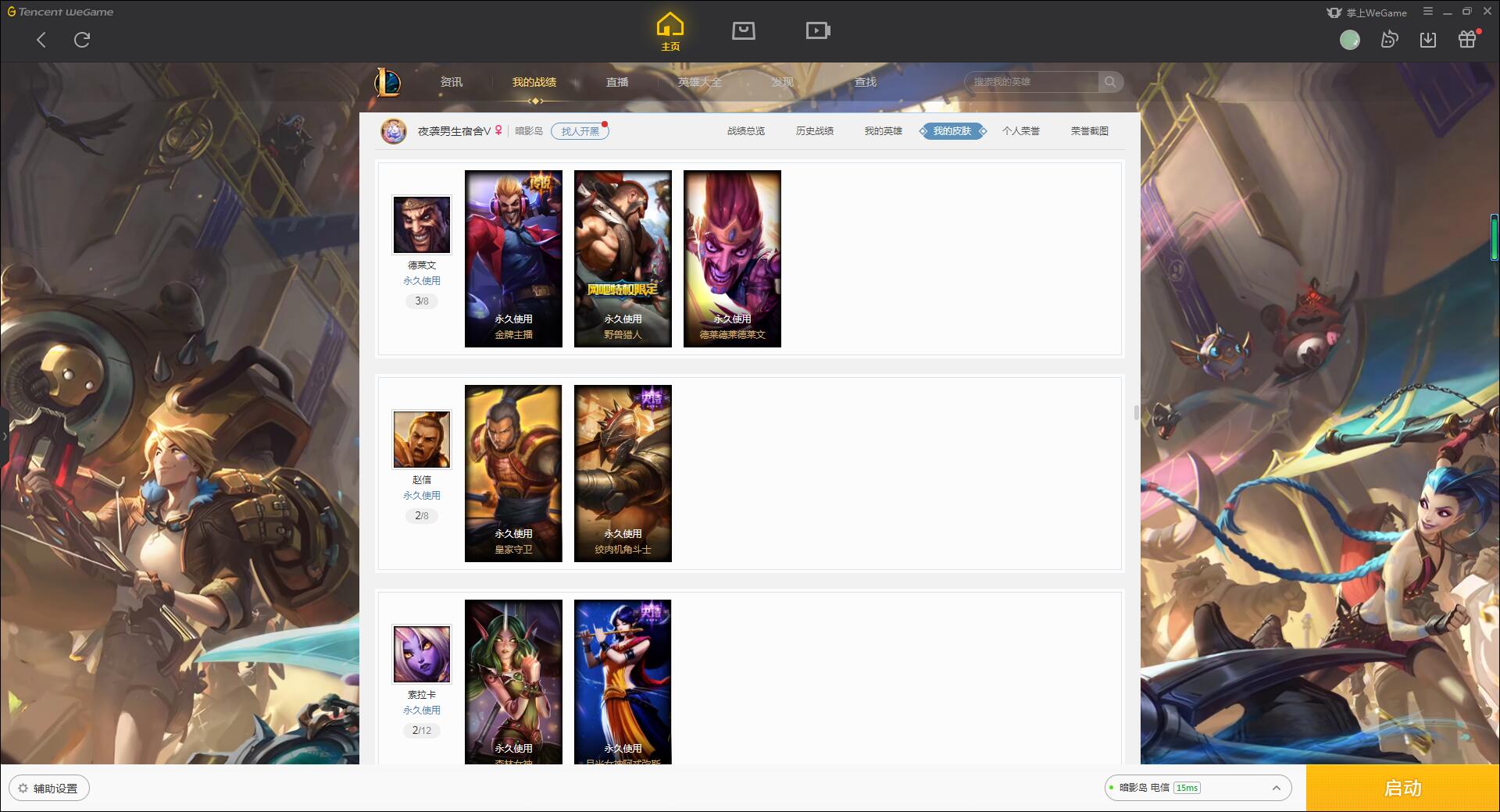Click the 3/8 skin count badge
1500x812 pixels.
click(x=422, y=301)
